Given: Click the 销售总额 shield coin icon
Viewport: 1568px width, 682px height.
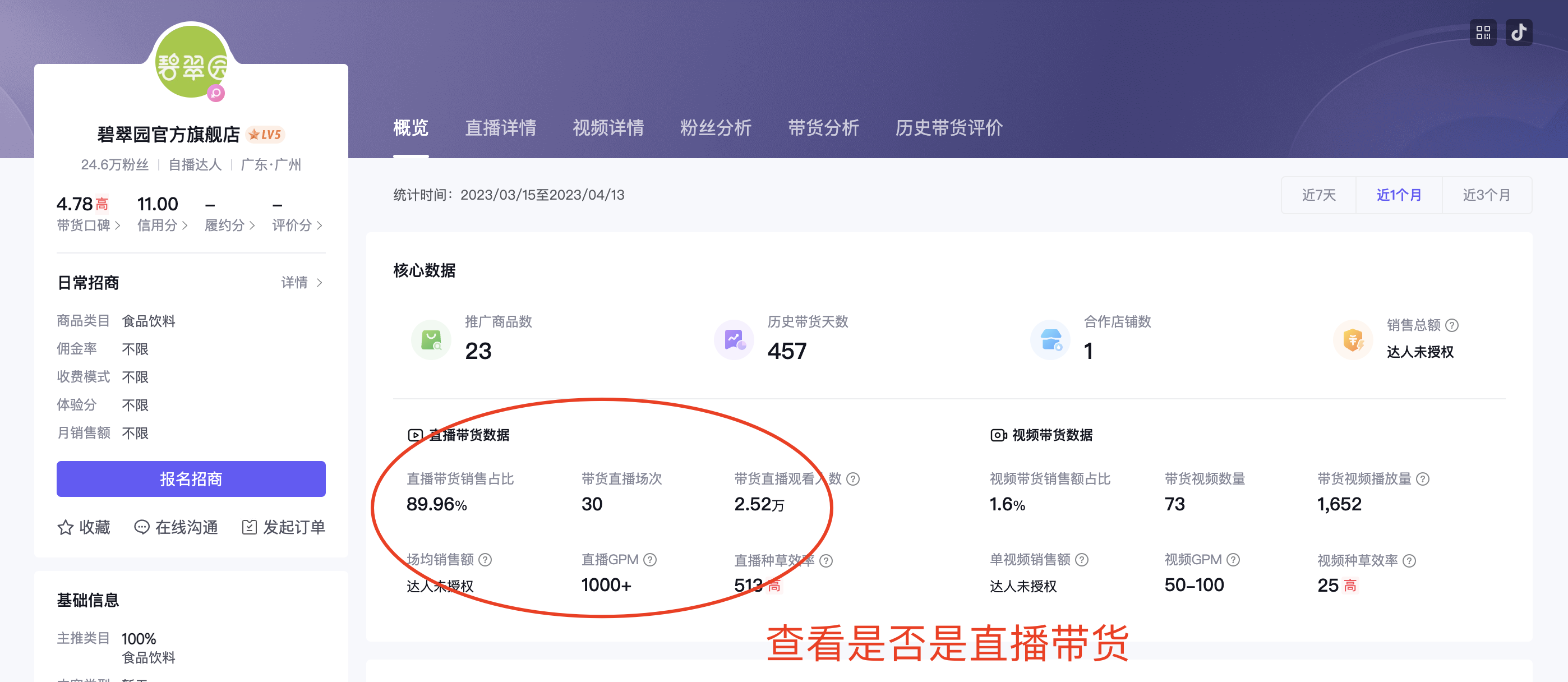Looking at the screenshot, I should (x=1353, y=339).
